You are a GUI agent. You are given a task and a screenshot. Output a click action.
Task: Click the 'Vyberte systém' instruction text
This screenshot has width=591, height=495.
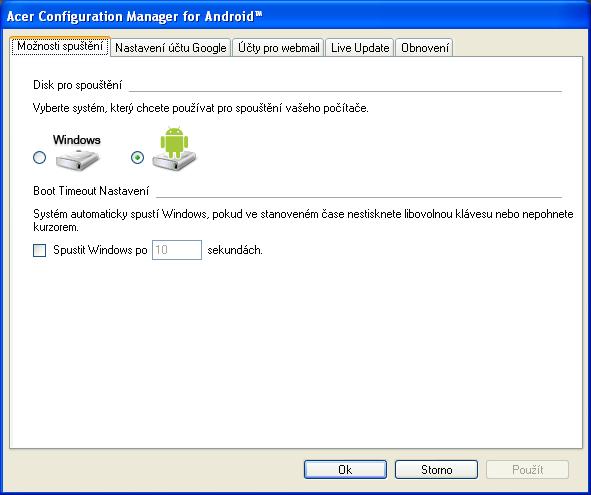click(x=201, y=108)
